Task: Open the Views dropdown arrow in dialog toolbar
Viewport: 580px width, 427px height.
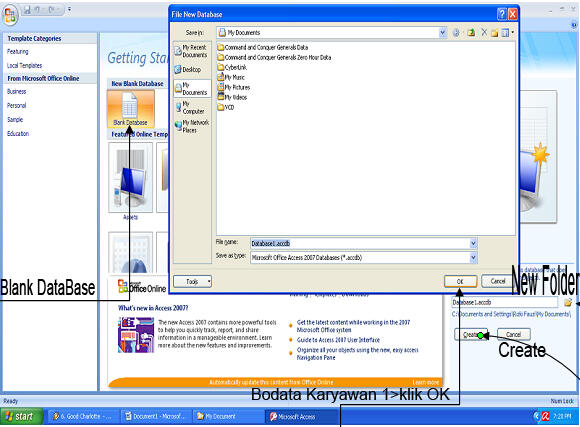Action: click(513, 33)
